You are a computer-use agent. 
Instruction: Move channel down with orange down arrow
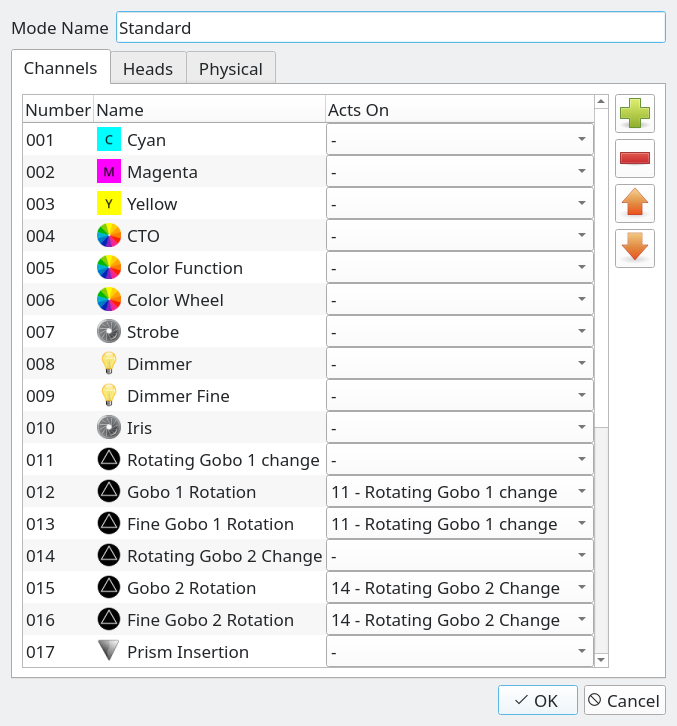click(634, 248)
